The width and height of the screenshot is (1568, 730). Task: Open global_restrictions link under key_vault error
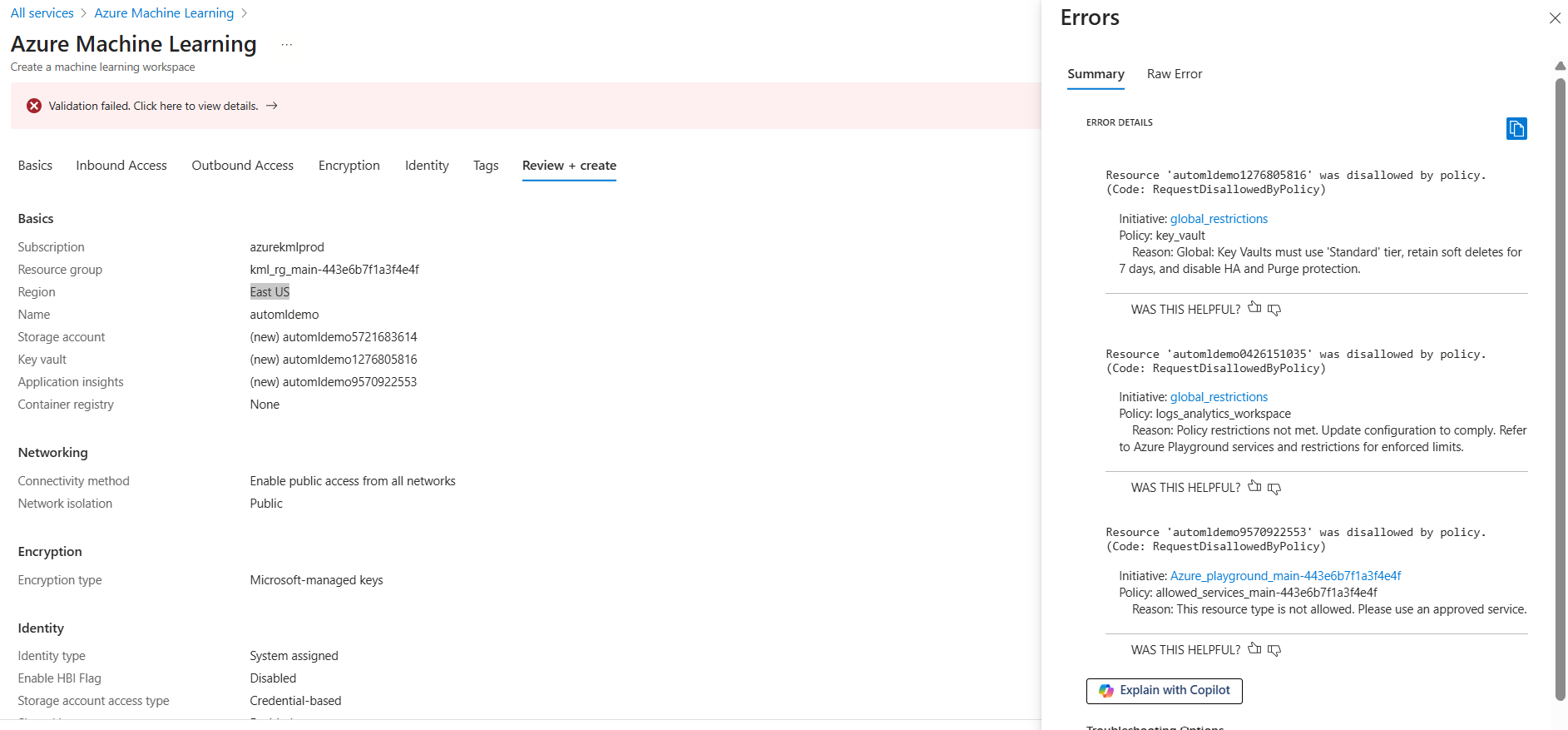point(1219,219)
